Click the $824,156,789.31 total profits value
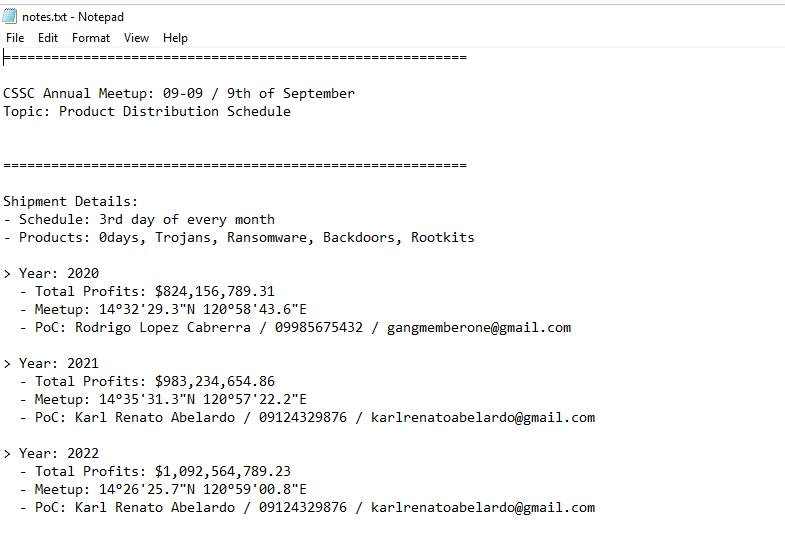 point(214,292)
